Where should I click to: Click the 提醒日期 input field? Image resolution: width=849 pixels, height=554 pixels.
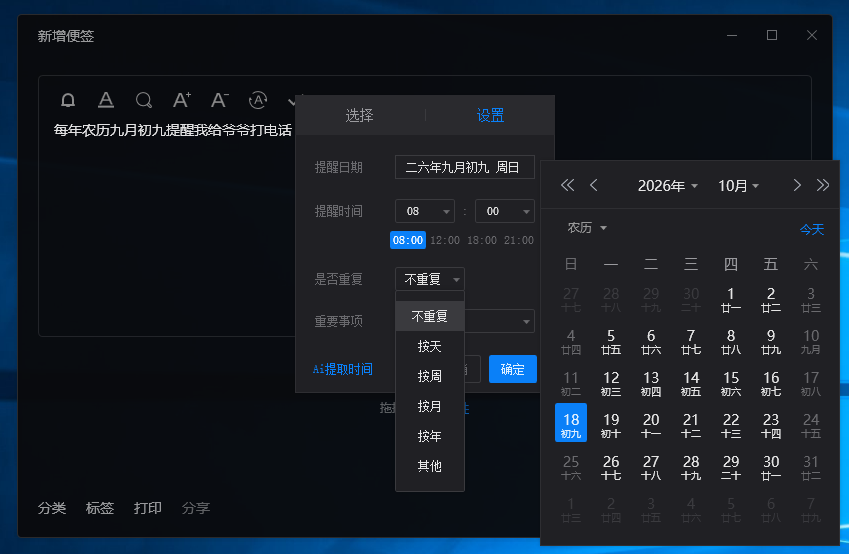[x=465, y=167]
